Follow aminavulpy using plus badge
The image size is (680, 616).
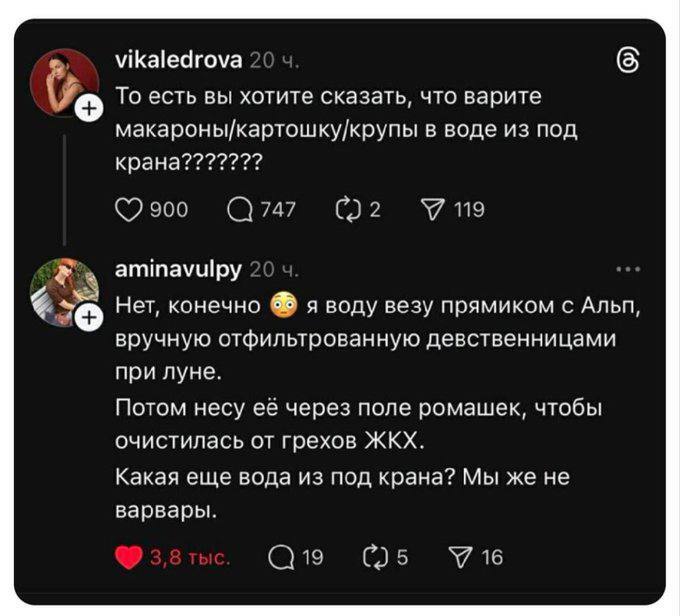[88, 318]
